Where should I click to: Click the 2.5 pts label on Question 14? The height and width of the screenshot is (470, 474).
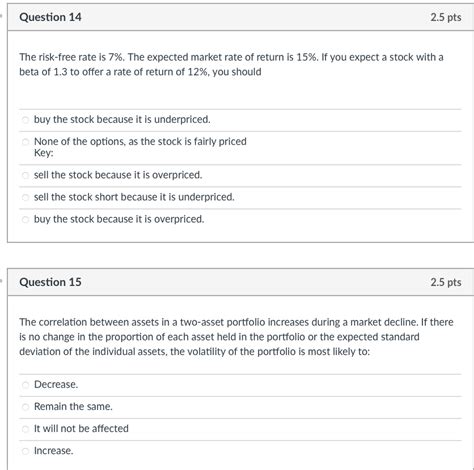[x=446, y=17]
